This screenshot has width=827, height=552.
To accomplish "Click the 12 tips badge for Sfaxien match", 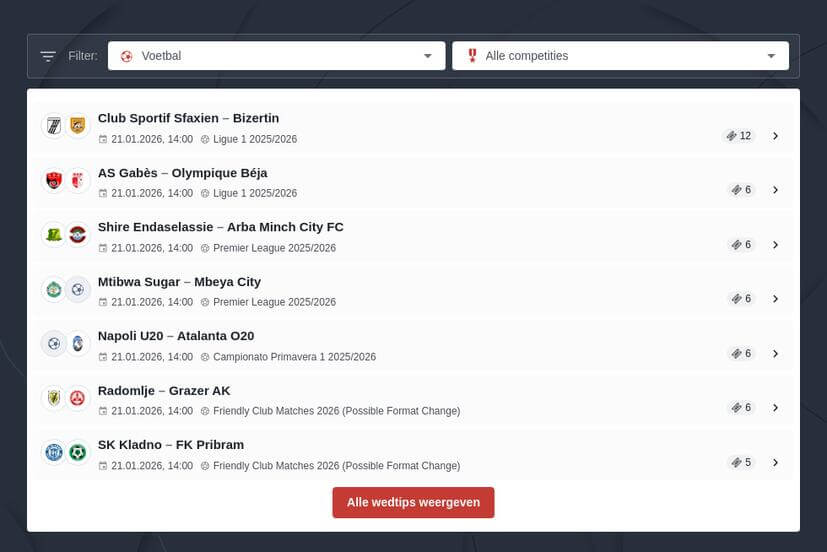I will [739, 136].
